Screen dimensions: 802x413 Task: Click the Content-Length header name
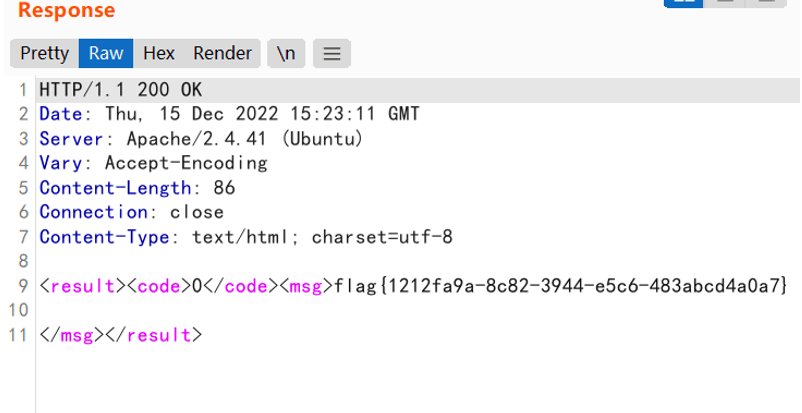pyautogui.click(x=115, y=188)
